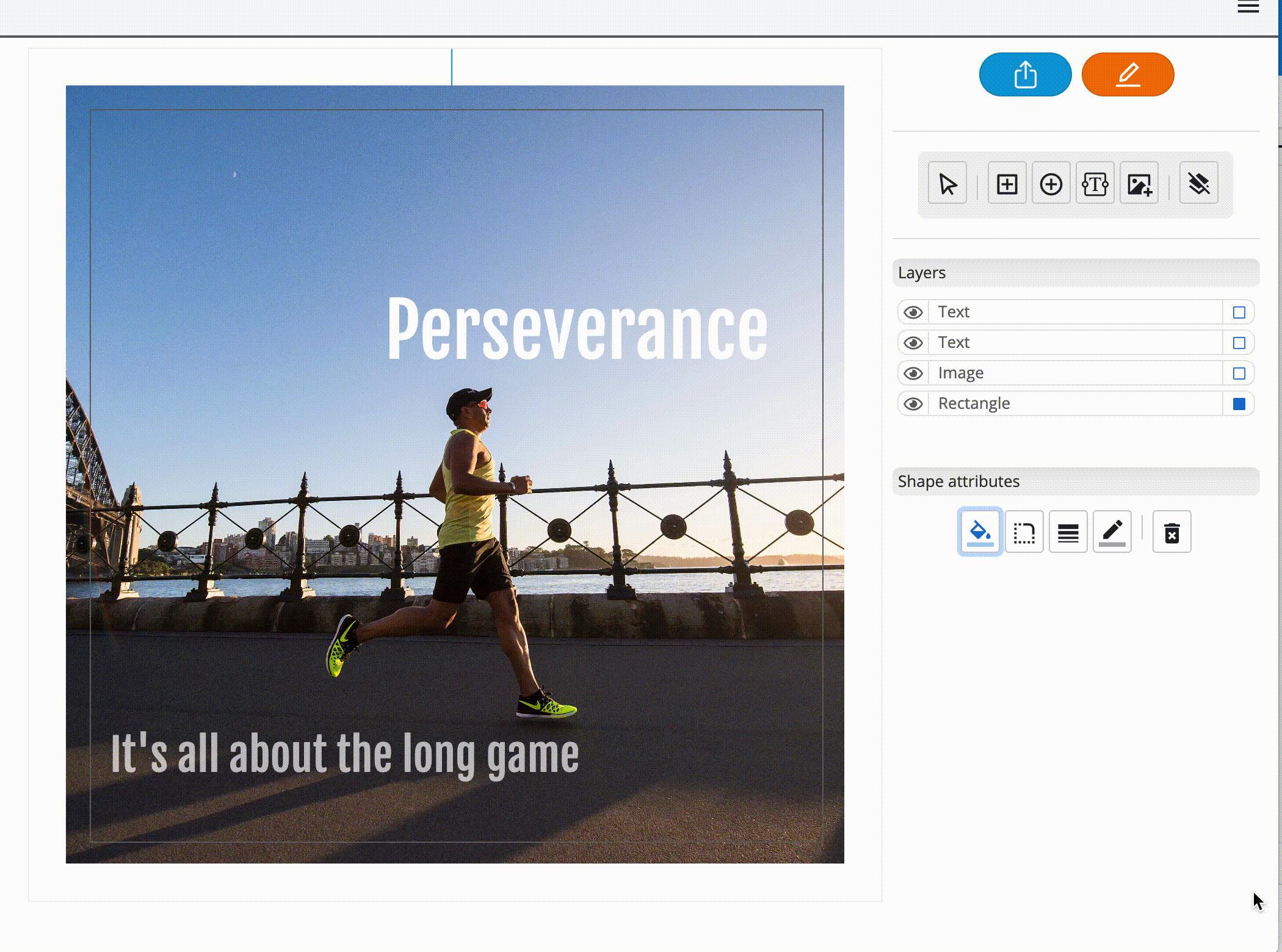Open the hamburger menu
The height and width of the screenshot is (952, 1282).
tap(1248, 7)
